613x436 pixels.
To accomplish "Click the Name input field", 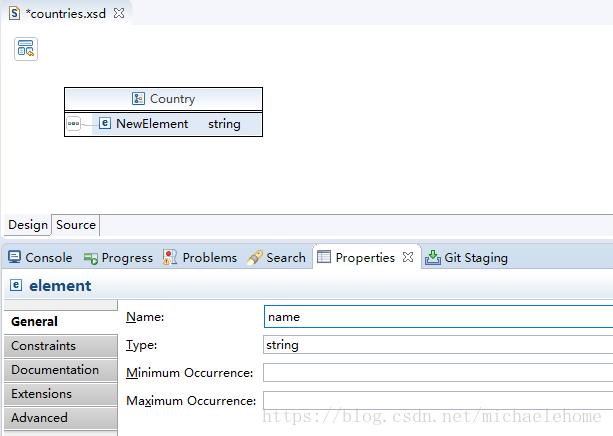I will [x=438, y=317].
